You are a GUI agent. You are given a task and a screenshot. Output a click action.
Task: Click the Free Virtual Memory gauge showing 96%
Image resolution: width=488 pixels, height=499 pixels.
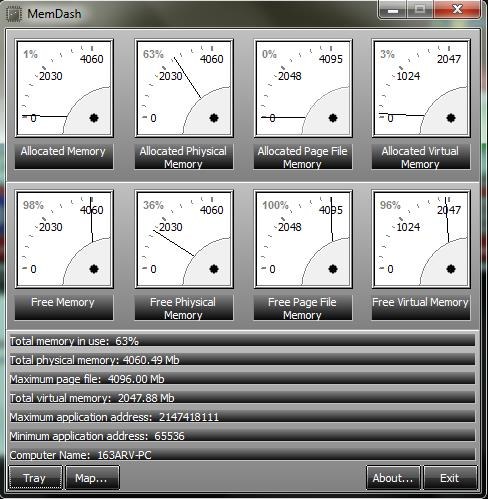(421, 239)
